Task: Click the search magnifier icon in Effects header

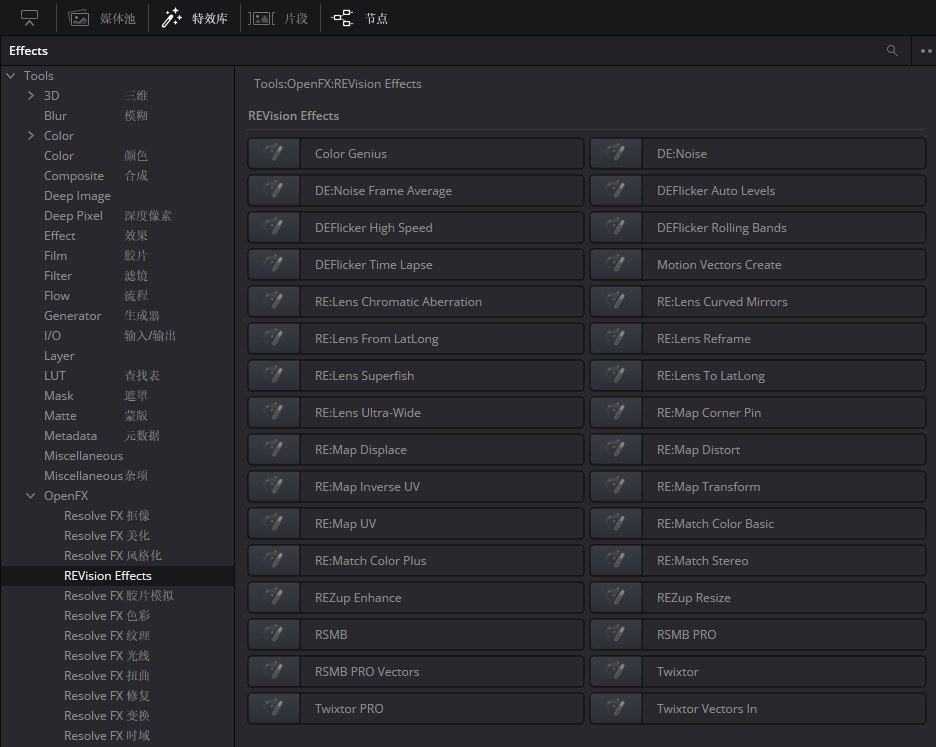Action: point(892,51)
